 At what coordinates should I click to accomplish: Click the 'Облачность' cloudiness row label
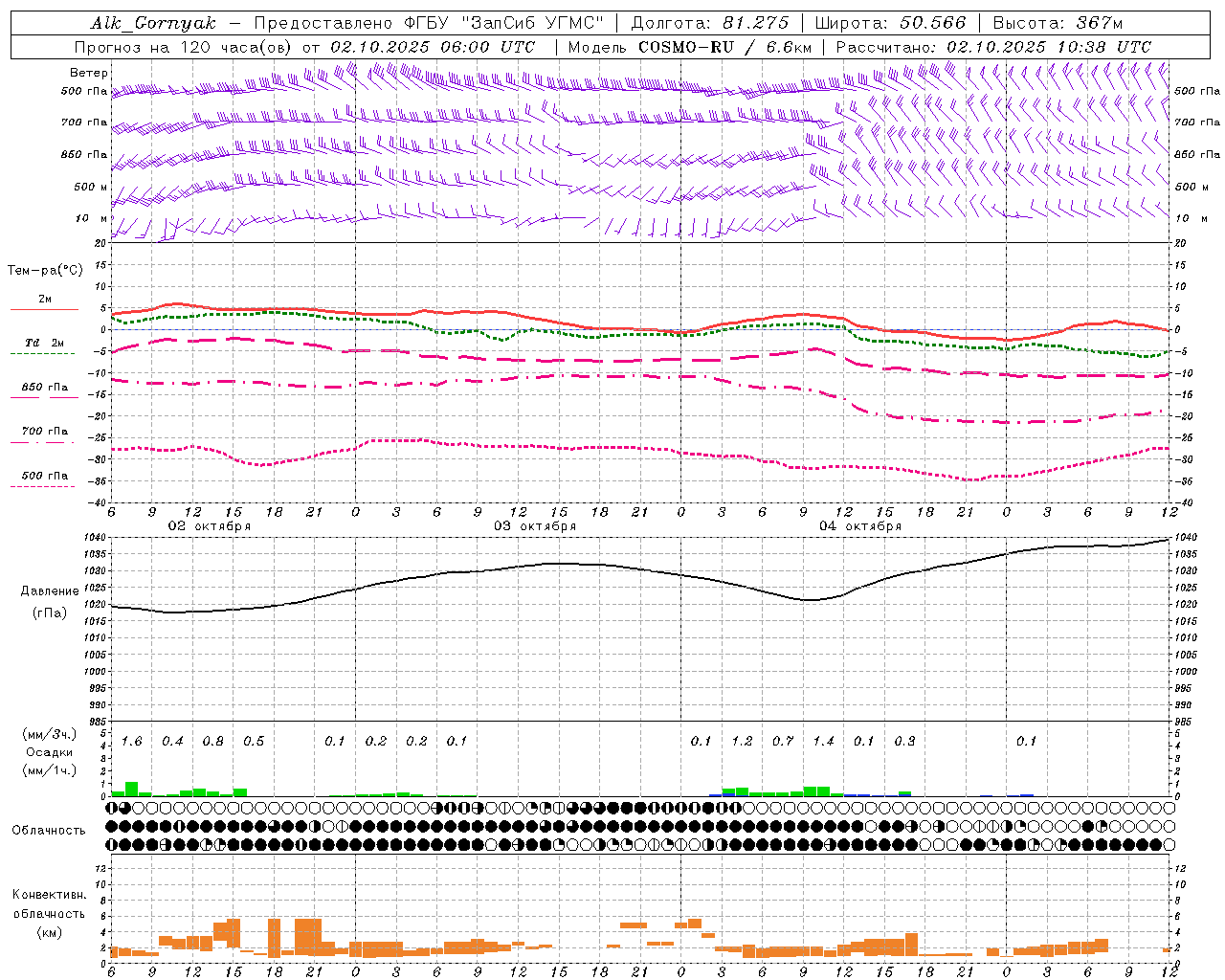pos(49,831)
